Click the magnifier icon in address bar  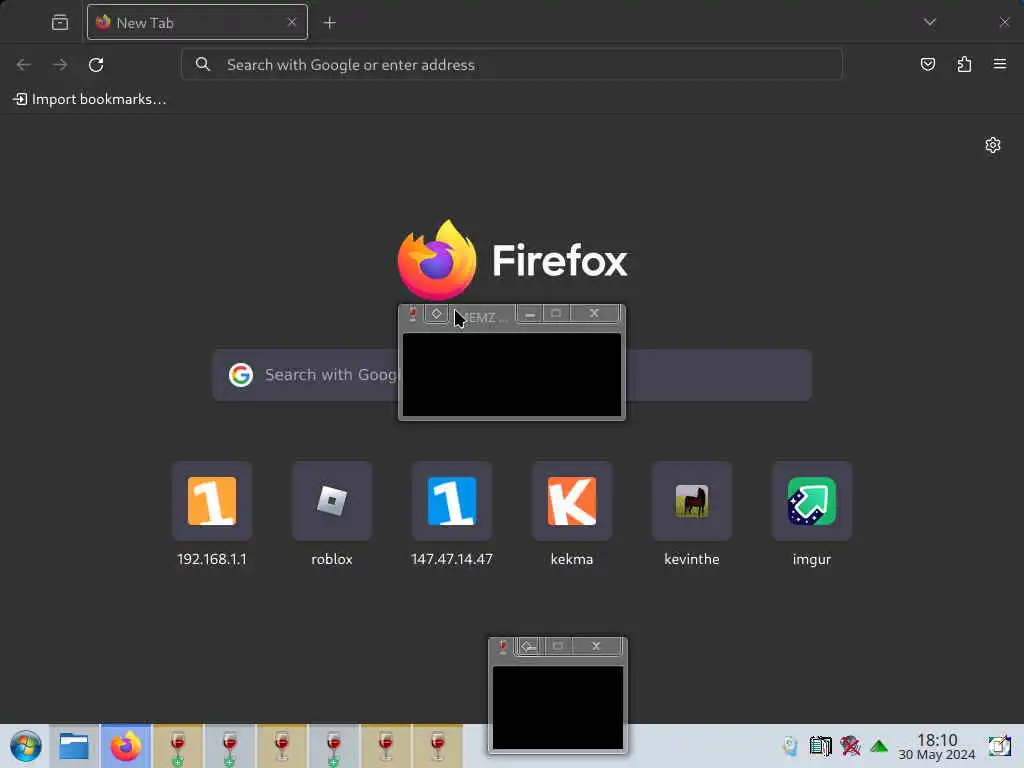coord(203,64)
